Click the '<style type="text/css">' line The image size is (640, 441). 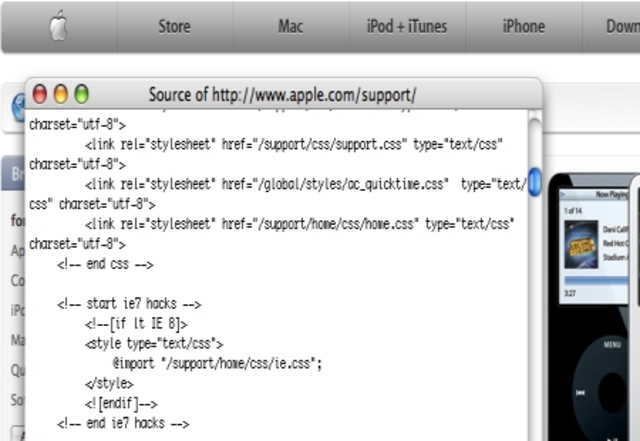pos(154,344)
